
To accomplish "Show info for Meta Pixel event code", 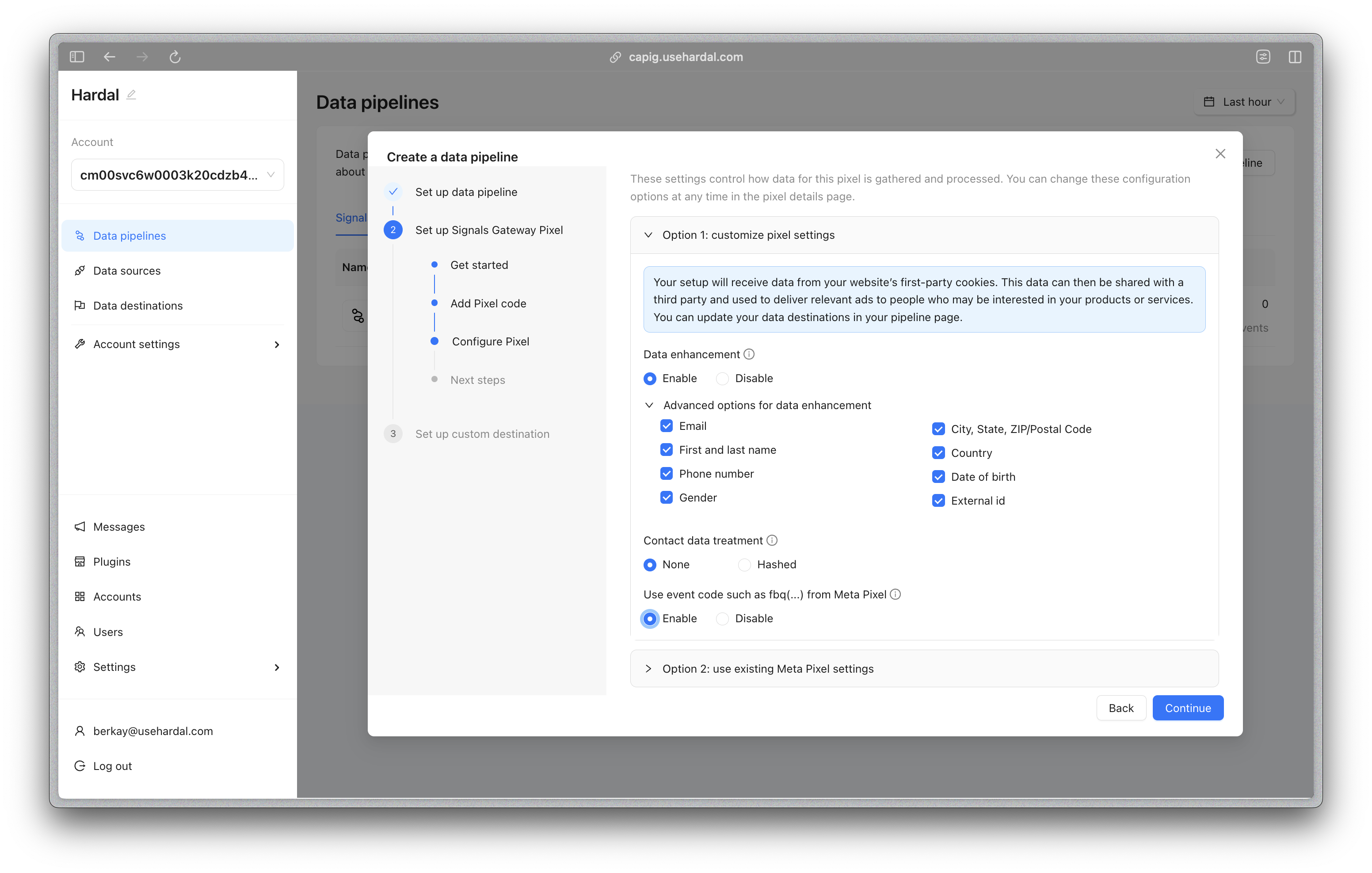I will point(896,594).
